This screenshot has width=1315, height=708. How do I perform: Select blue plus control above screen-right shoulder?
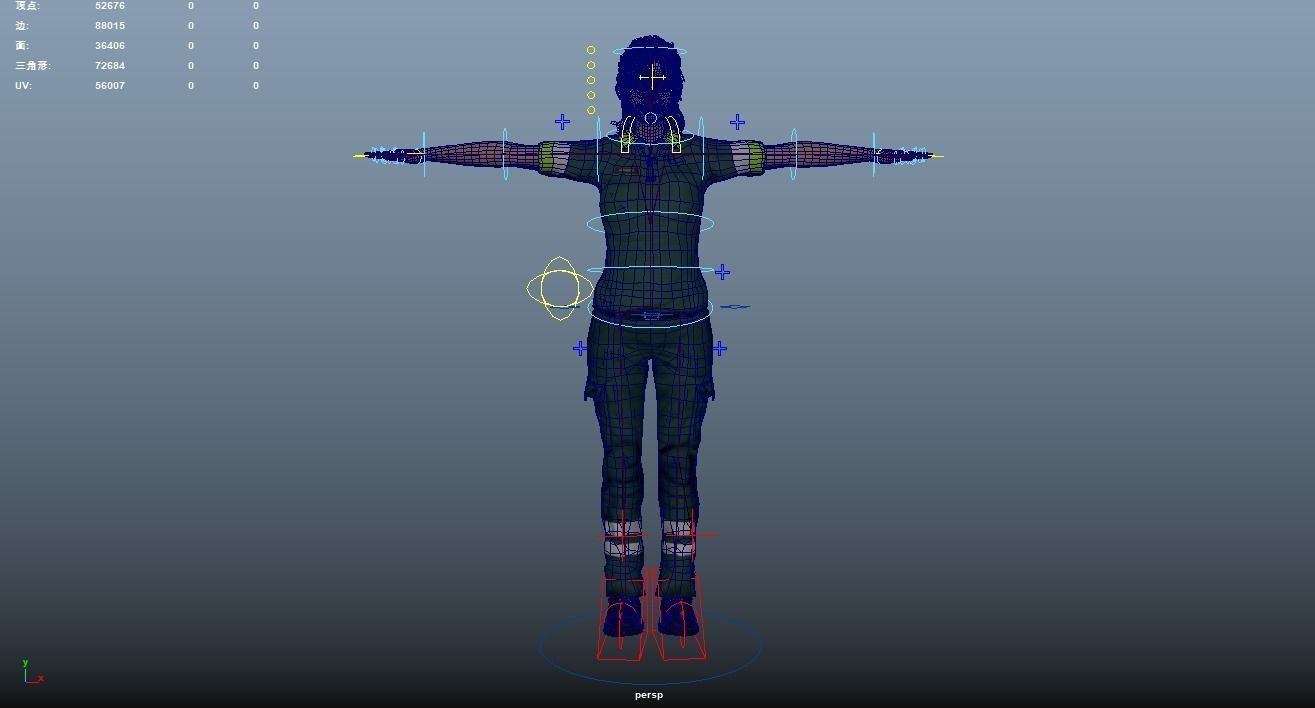tap(737, 122)
